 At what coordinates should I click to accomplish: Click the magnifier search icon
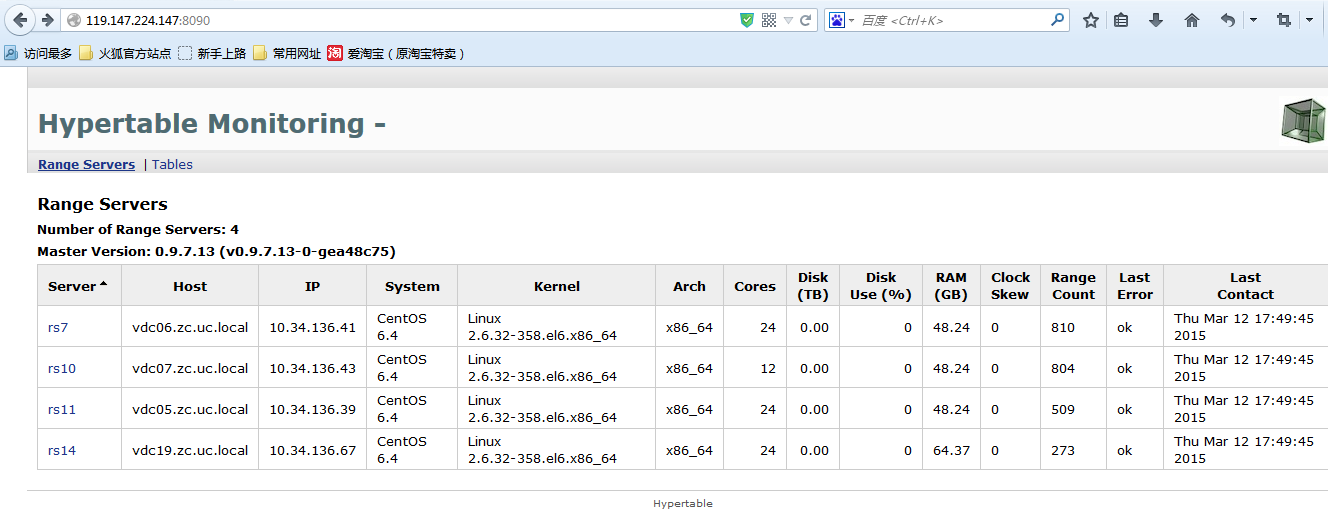(1058, 19)
